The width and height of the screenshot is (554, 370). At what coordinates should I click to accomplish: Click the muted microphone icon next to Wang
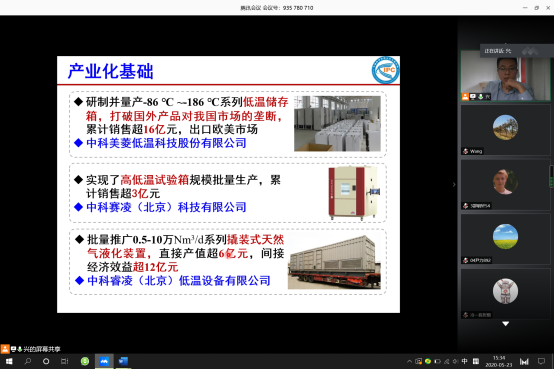(466, 151)
